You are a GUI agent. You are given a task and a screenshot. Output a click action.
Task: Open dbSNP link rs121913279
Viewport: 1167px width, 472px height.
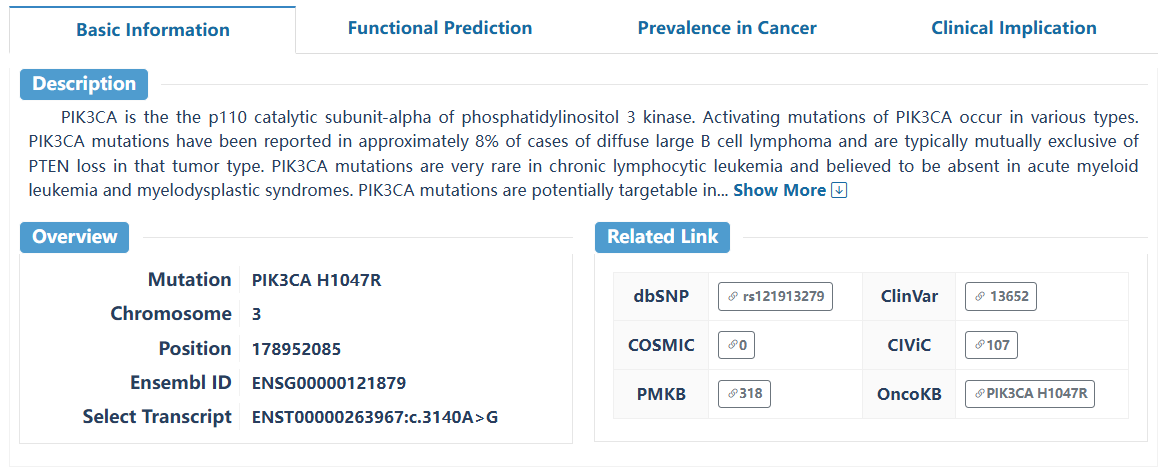point(775,296)
